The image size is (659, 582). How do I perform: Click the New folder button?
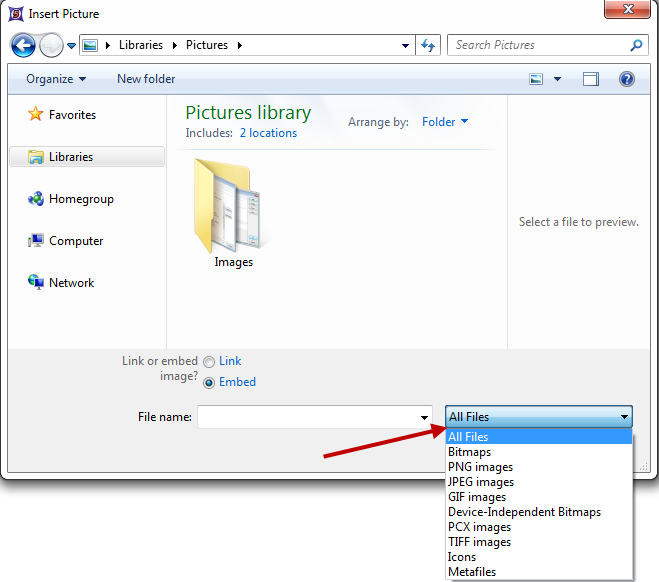pyautogui.click(x=146, y=79)
